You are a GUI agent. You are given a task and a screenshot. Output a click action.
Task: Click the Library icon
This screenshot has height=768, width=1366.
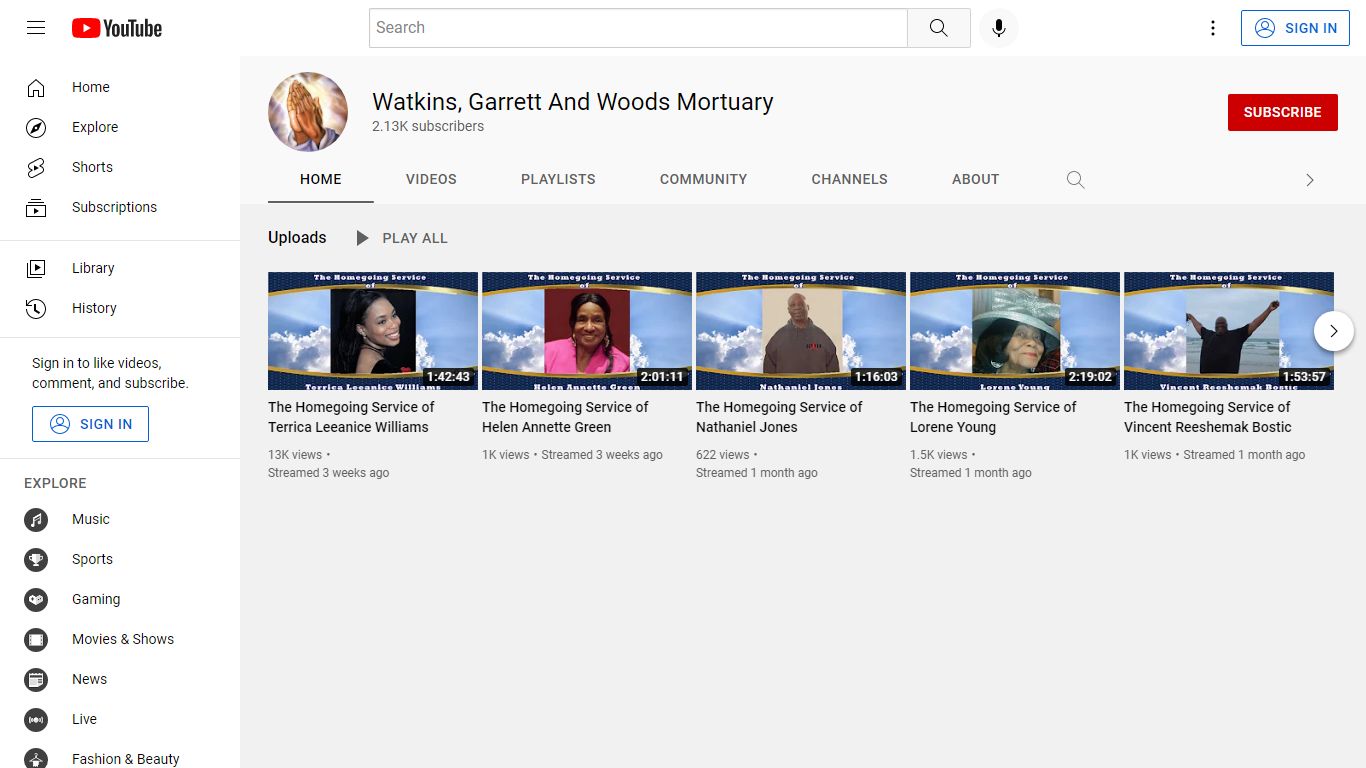tap(36, 268)
